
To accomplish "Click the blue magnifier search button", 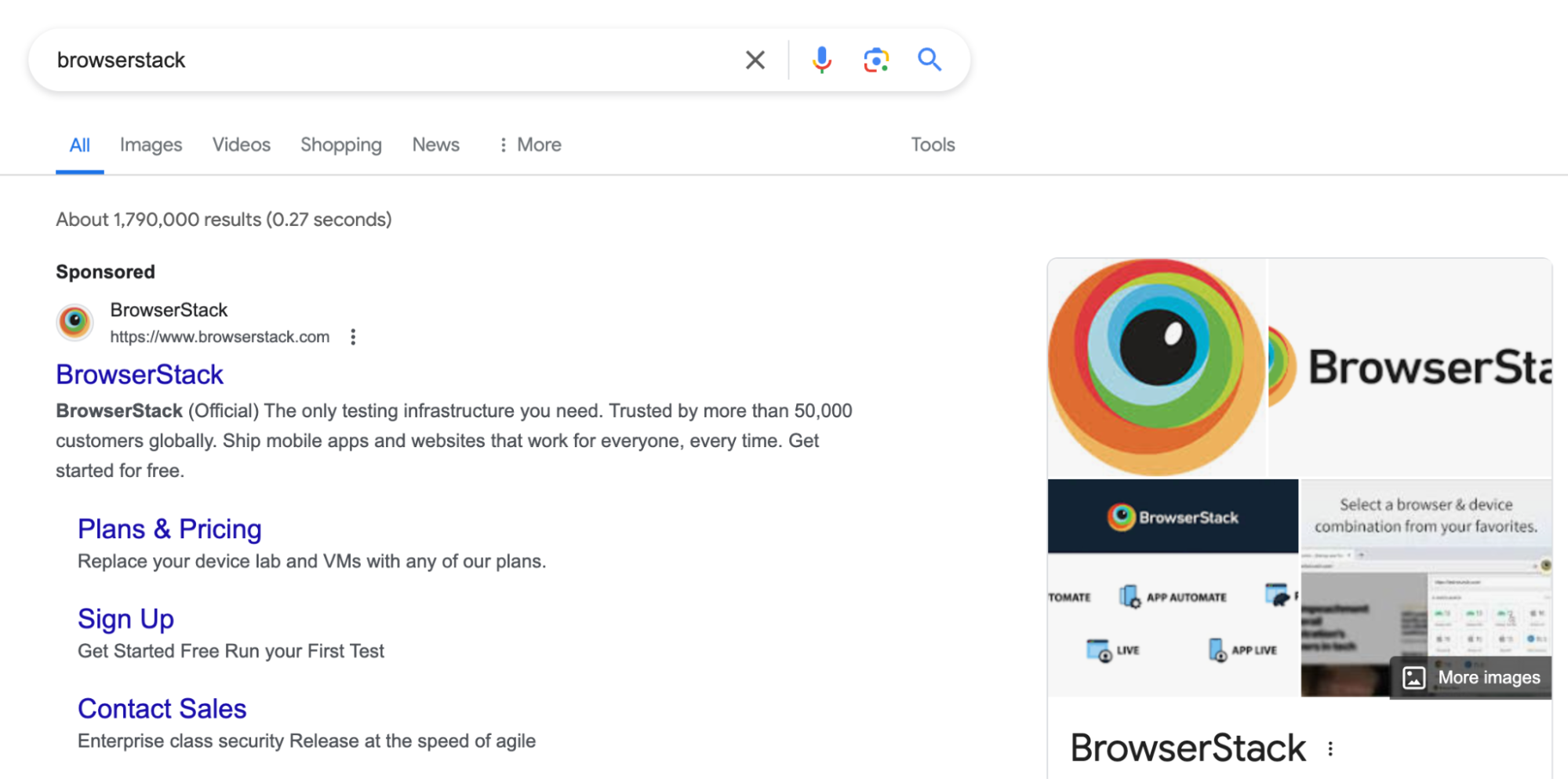I will pyautogui.click(x=930, y=60).
